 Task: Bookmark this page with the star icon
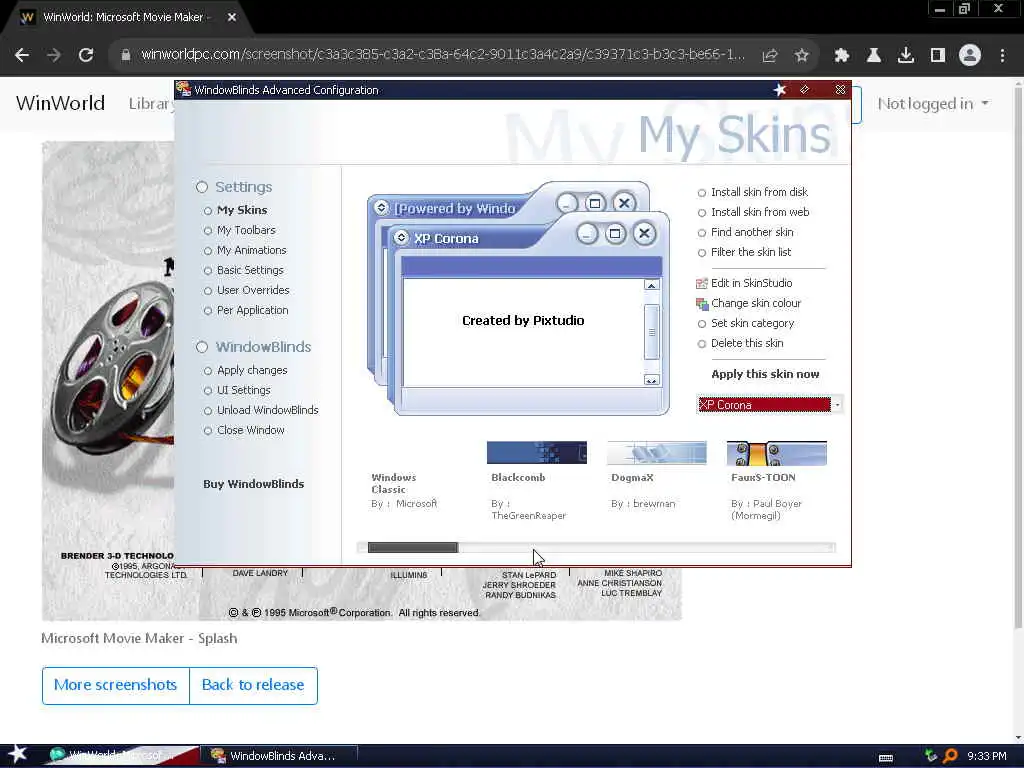[x=802, y=56]
